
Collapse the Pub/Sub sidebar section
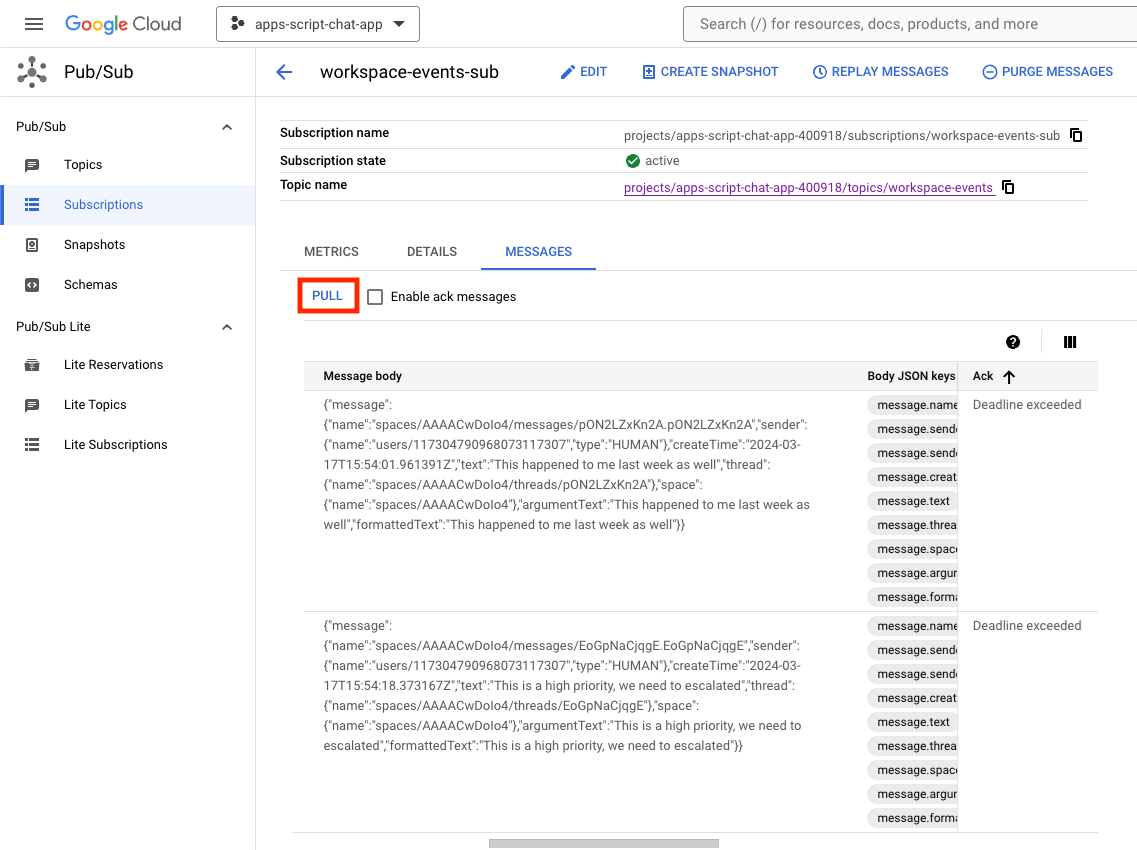[x=227, y=127]
